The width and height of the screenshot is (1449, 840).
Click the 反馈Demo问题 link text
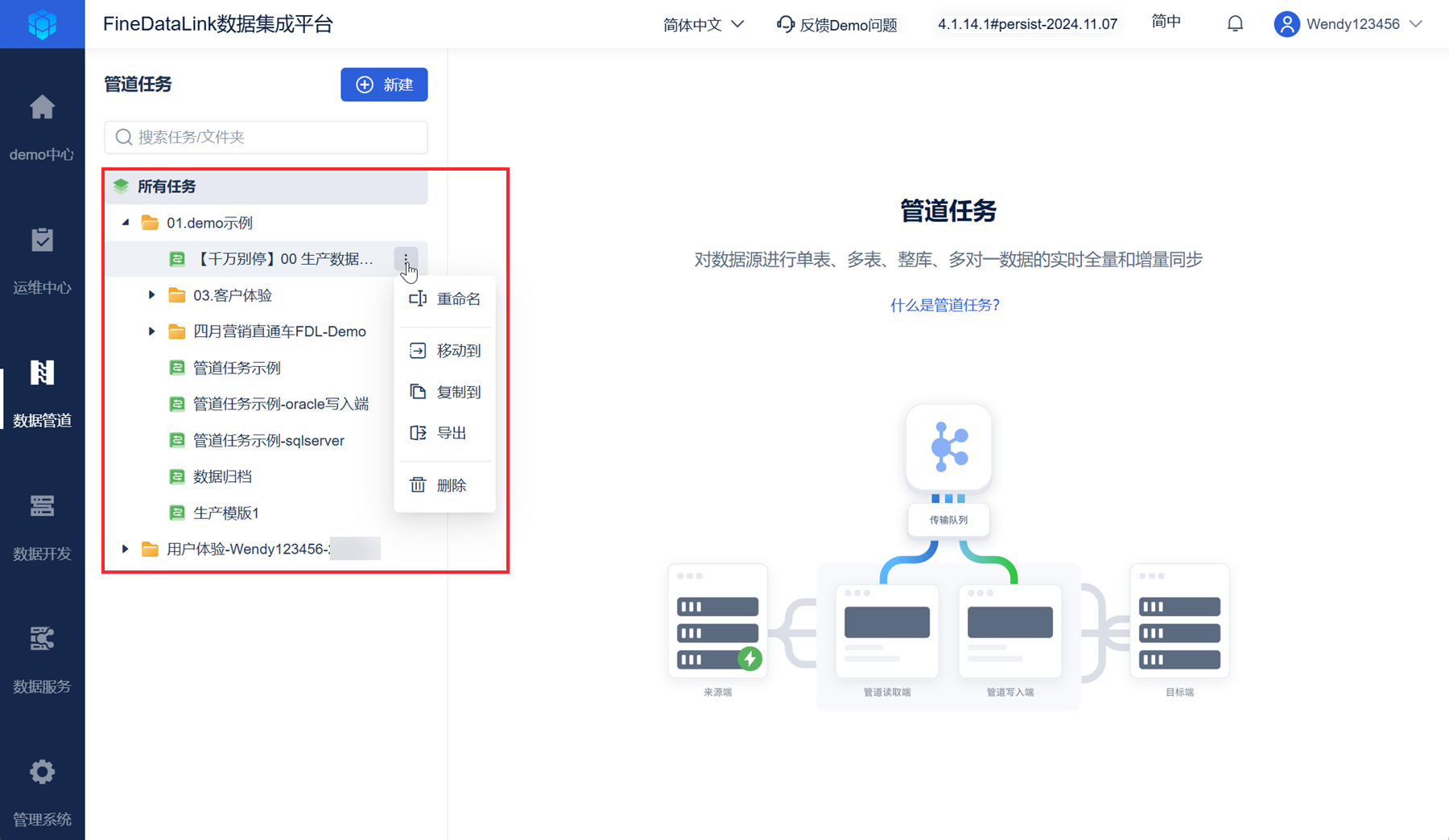848,25
